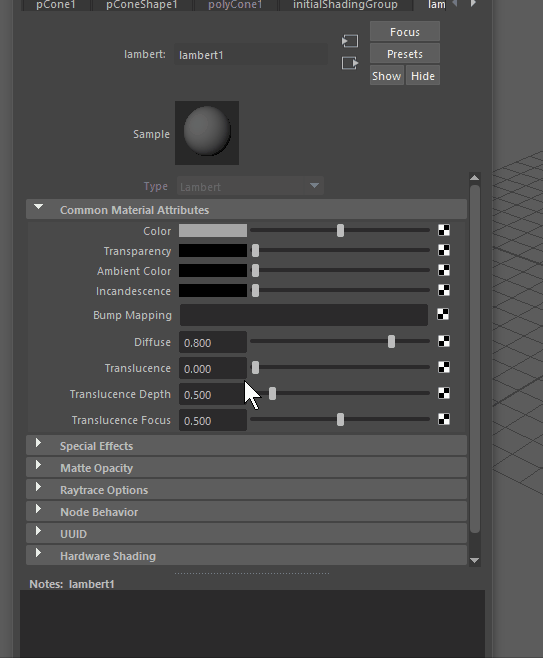
Task: Click the Hide button
Action: (423, 76)
